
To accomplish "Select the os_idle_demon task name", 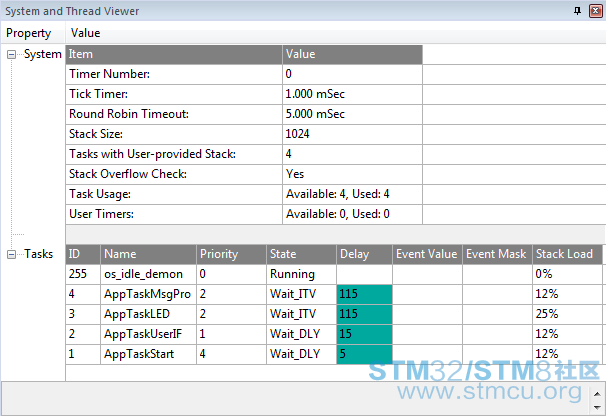I will [143, 274].
